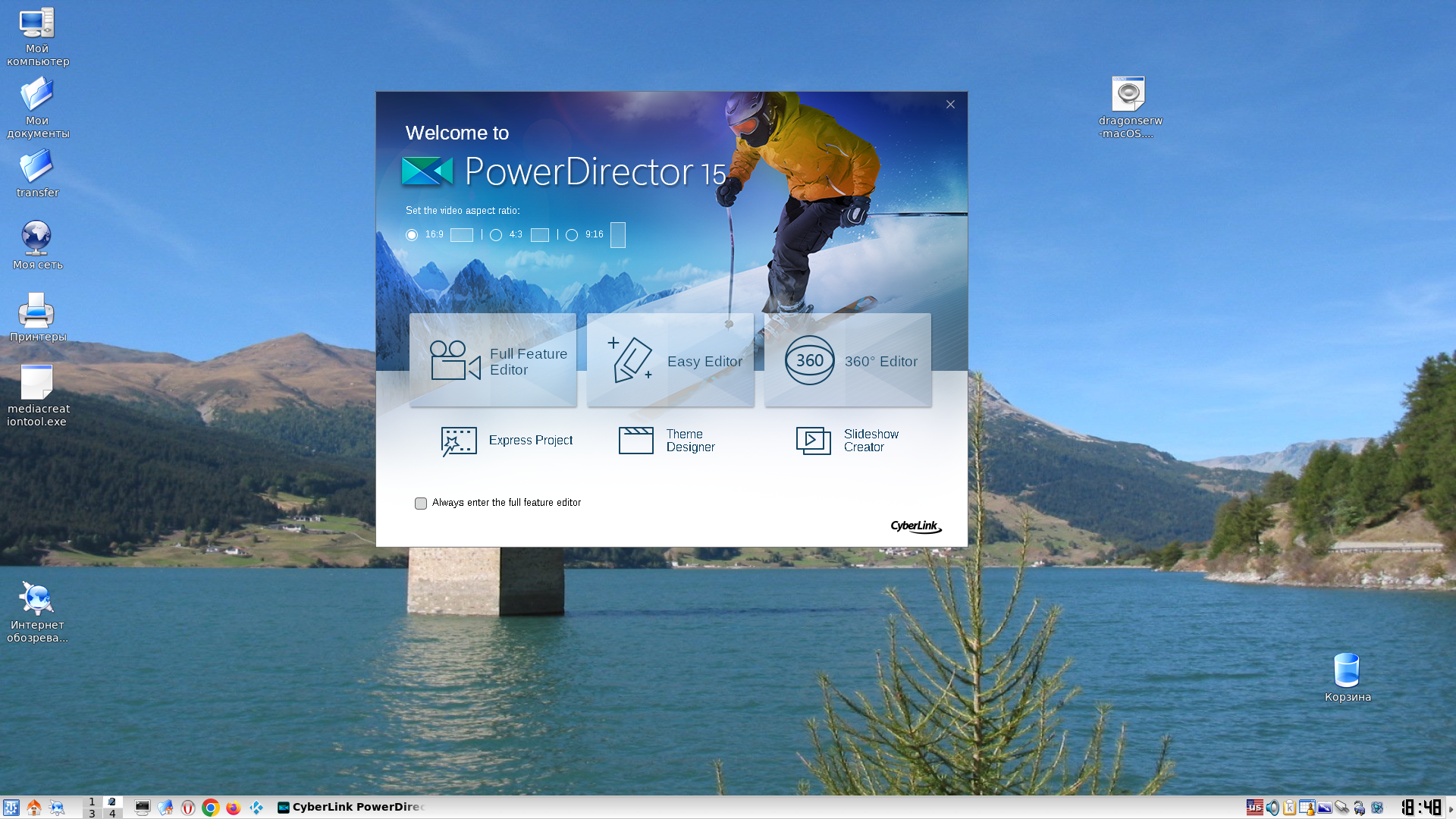Viewport: 1456px width, 819px height.
Task: Select mediacreationtool.exe file on desktop
Action: pos(37,395)
